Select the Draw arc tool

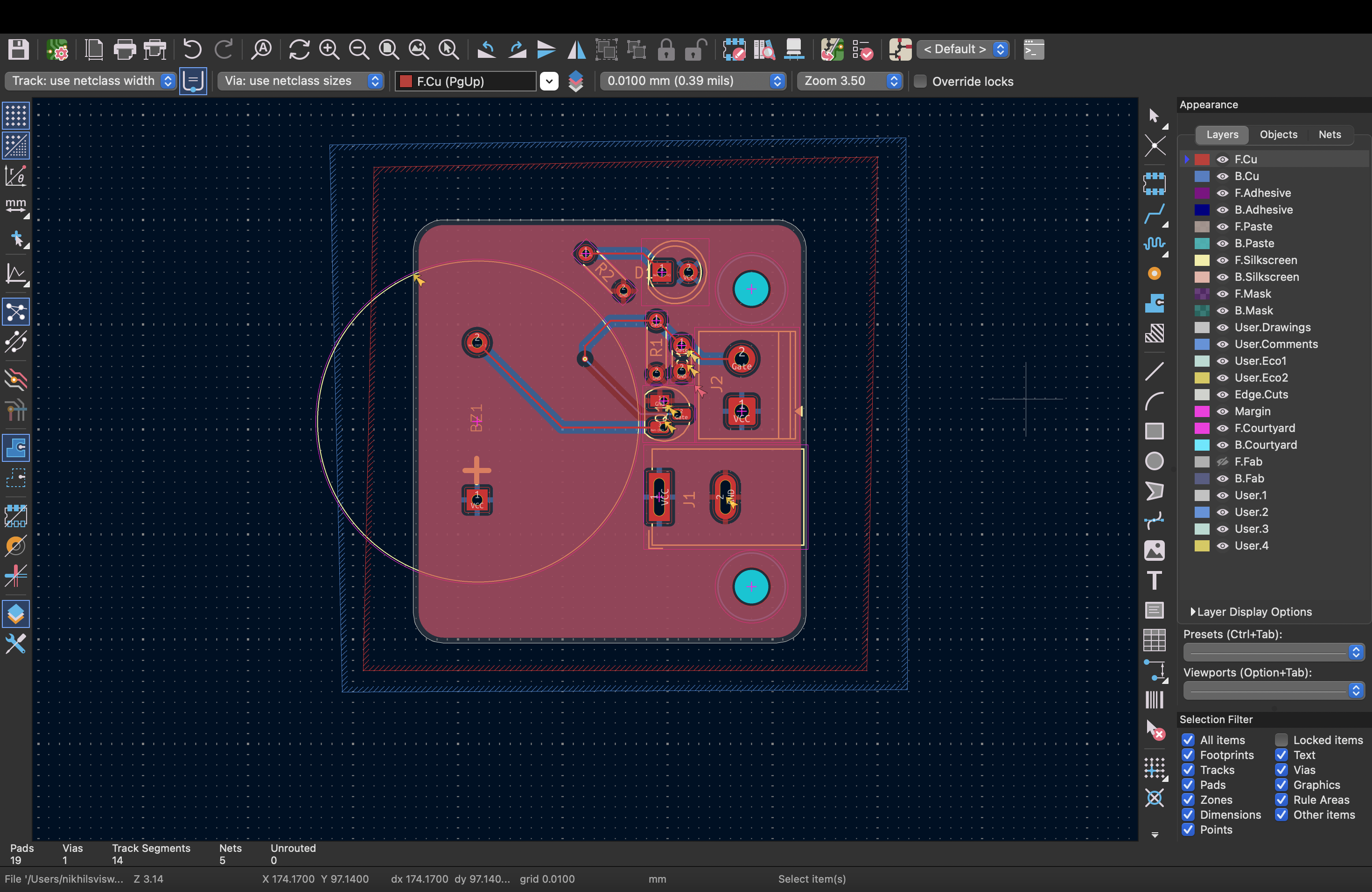pos(1154,401)
